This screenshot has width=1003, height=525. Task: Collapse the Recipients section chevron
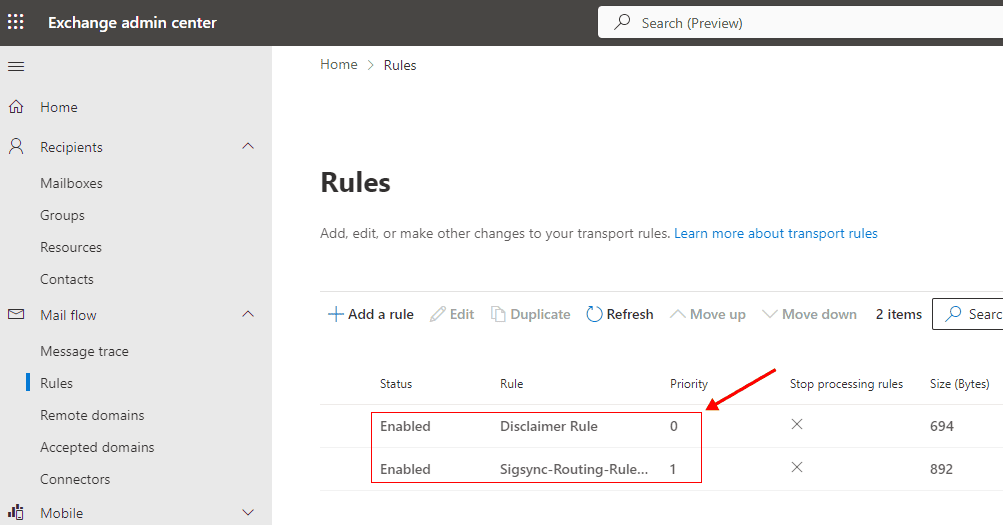click(x=249, y=147)
